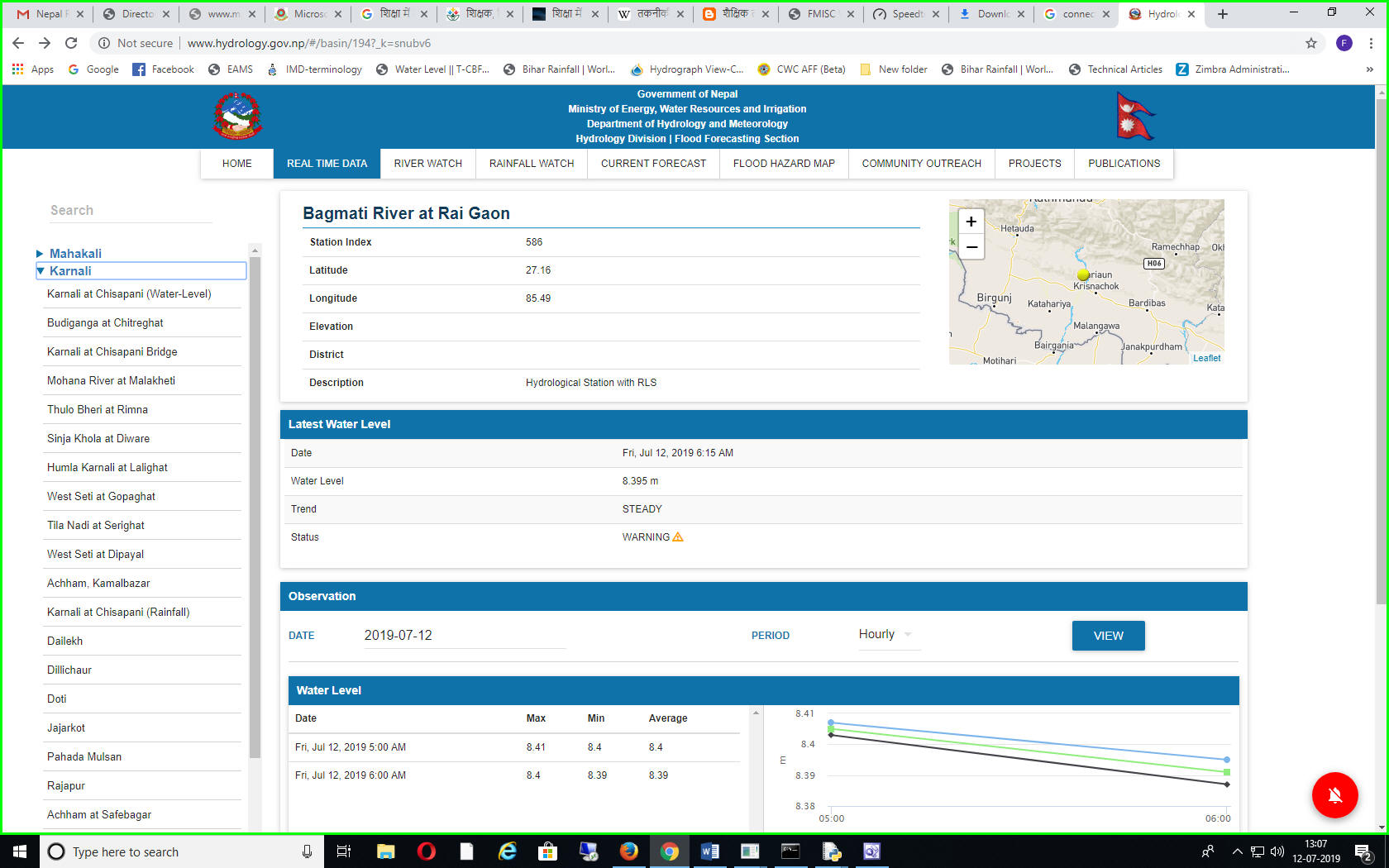Click the Nepal flag image
Viewport: 1389px width, 868px height.
(1135, 116)
